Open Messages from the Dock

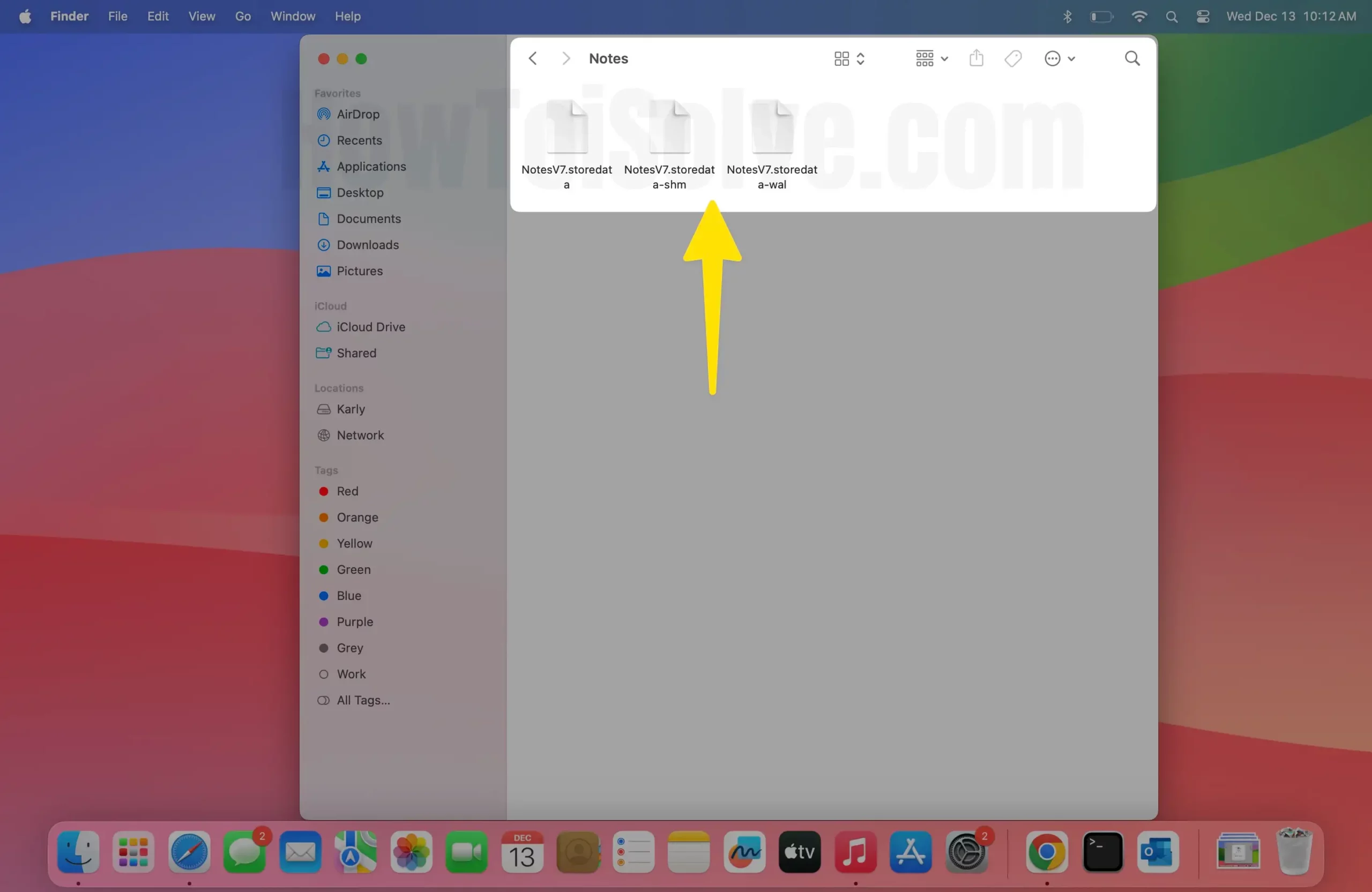(x=244, y=852)
